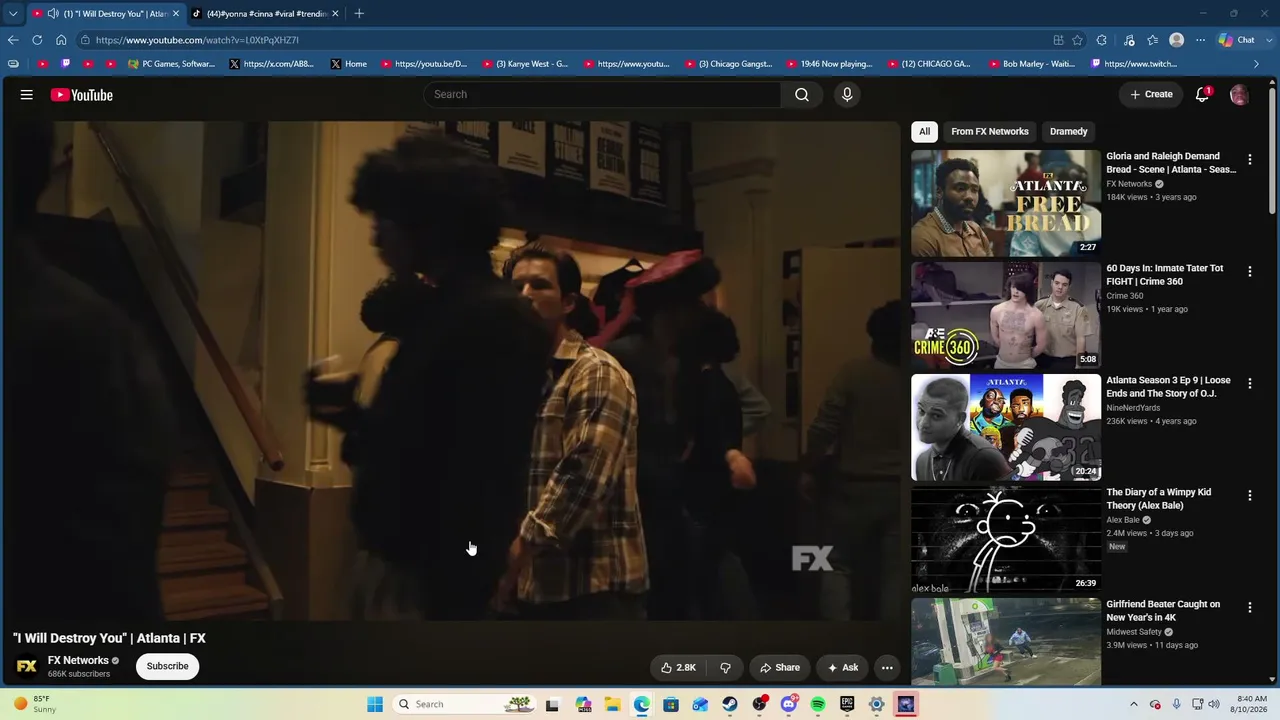
Task: Open the browser profile icon
Action: coord(1177,40)
